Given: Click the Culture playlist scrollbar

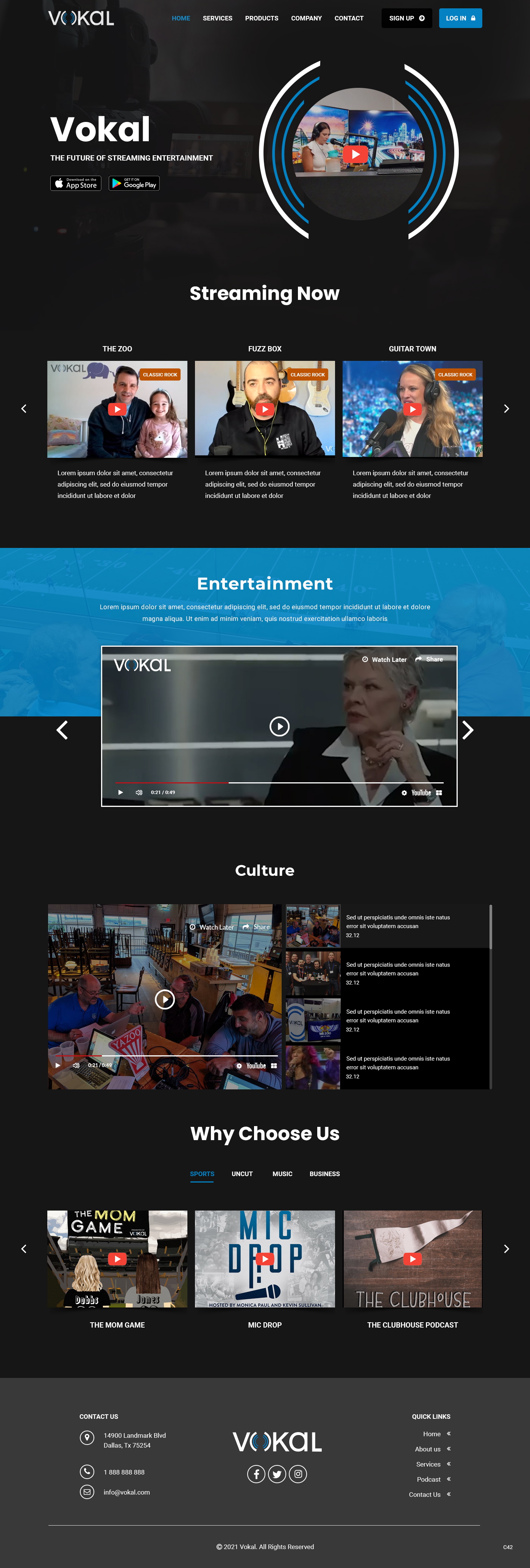Looking at the screenshot, I should point(491,927).
